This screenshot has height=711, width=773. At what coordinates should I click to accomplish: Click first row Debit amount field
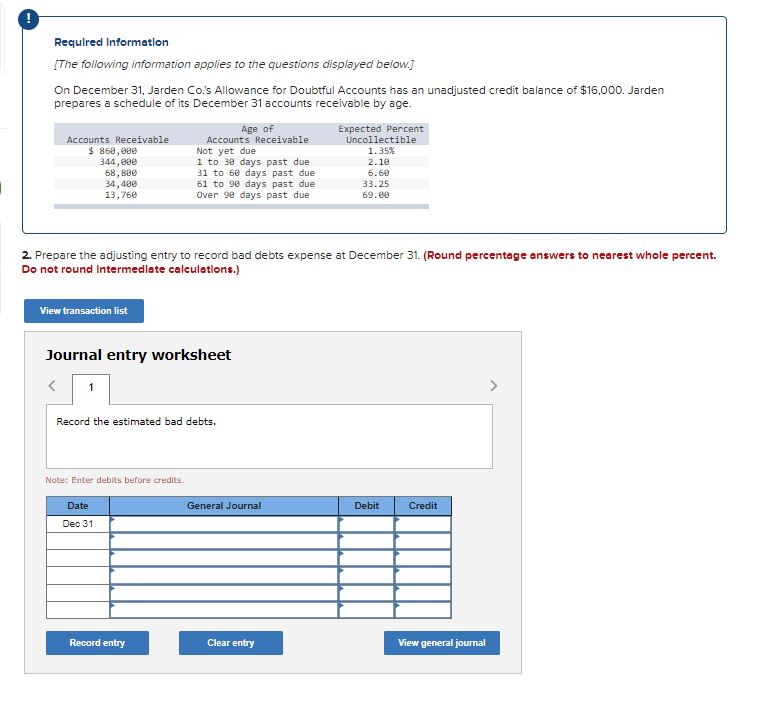point(366,524)
